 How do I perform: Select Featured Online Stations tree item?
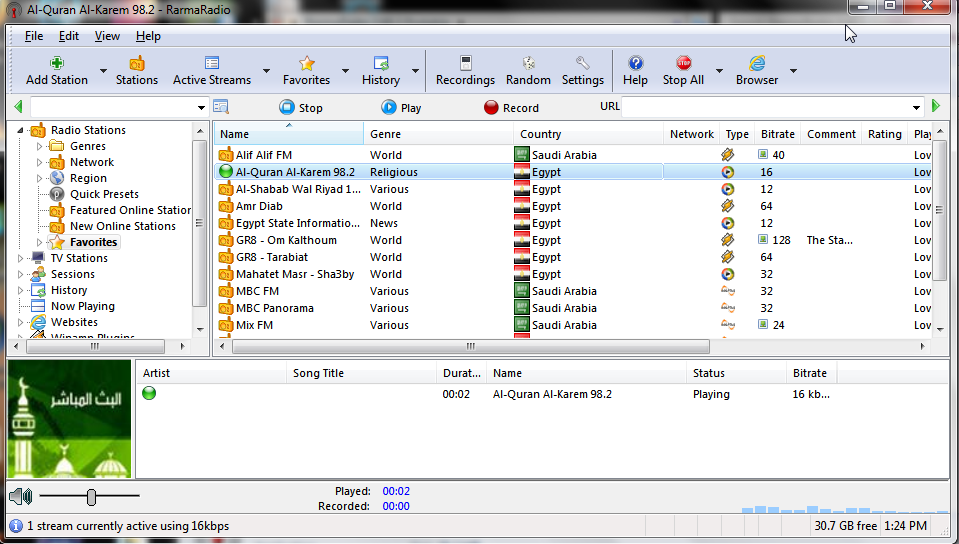click(x=130, y=210)
